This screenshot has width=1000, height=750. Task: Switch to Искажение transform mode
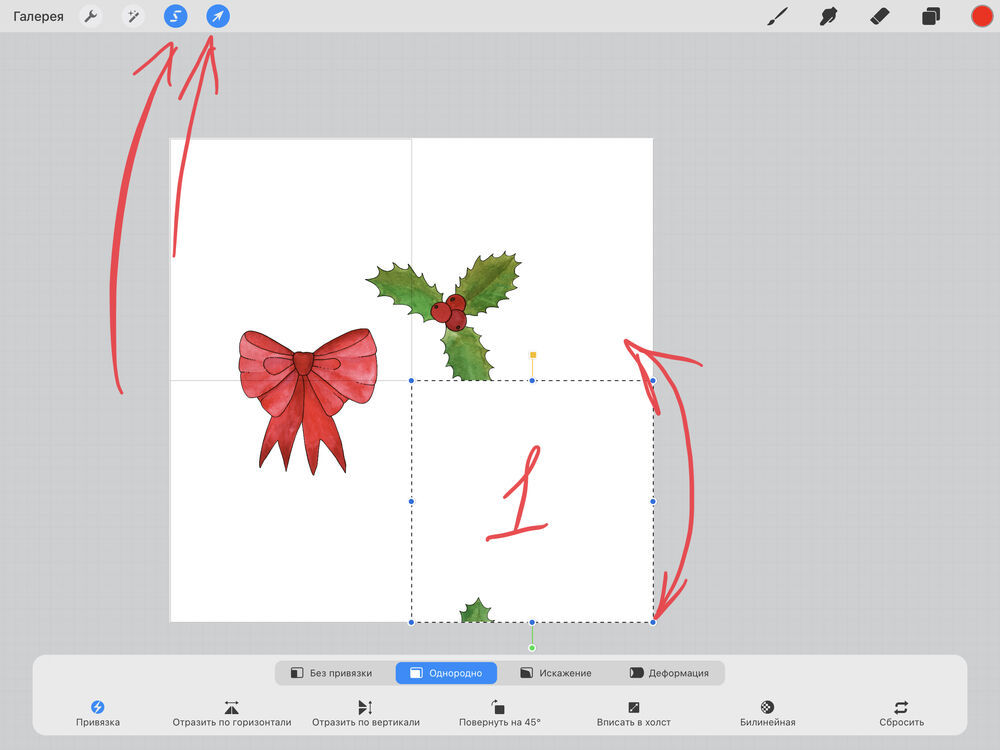tap(556, 673)
